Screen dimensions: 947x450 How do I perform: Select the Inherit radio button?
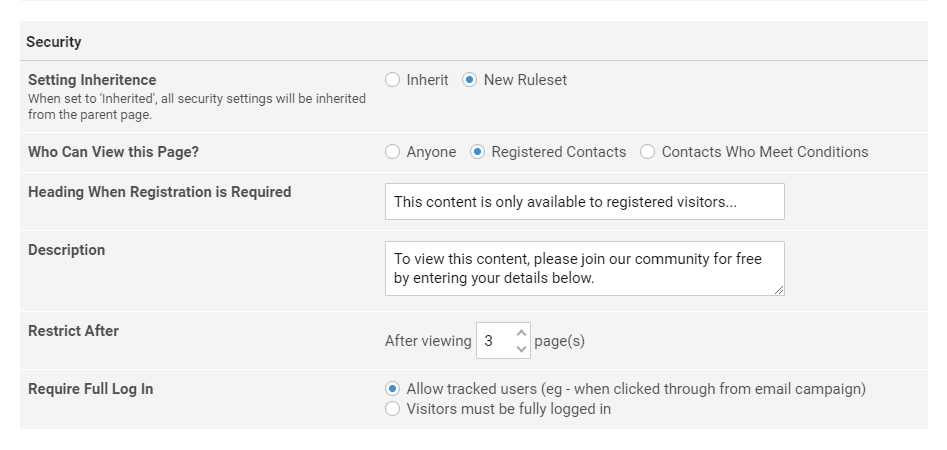[x=393, y=80]
